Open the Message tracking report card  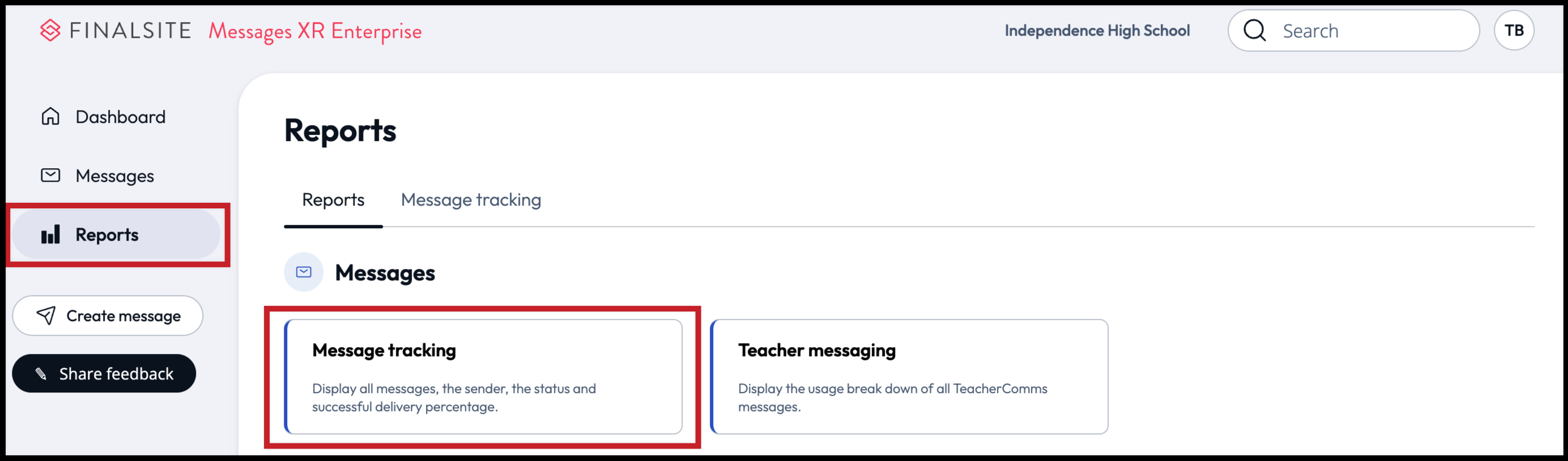(x=484, y=377)
